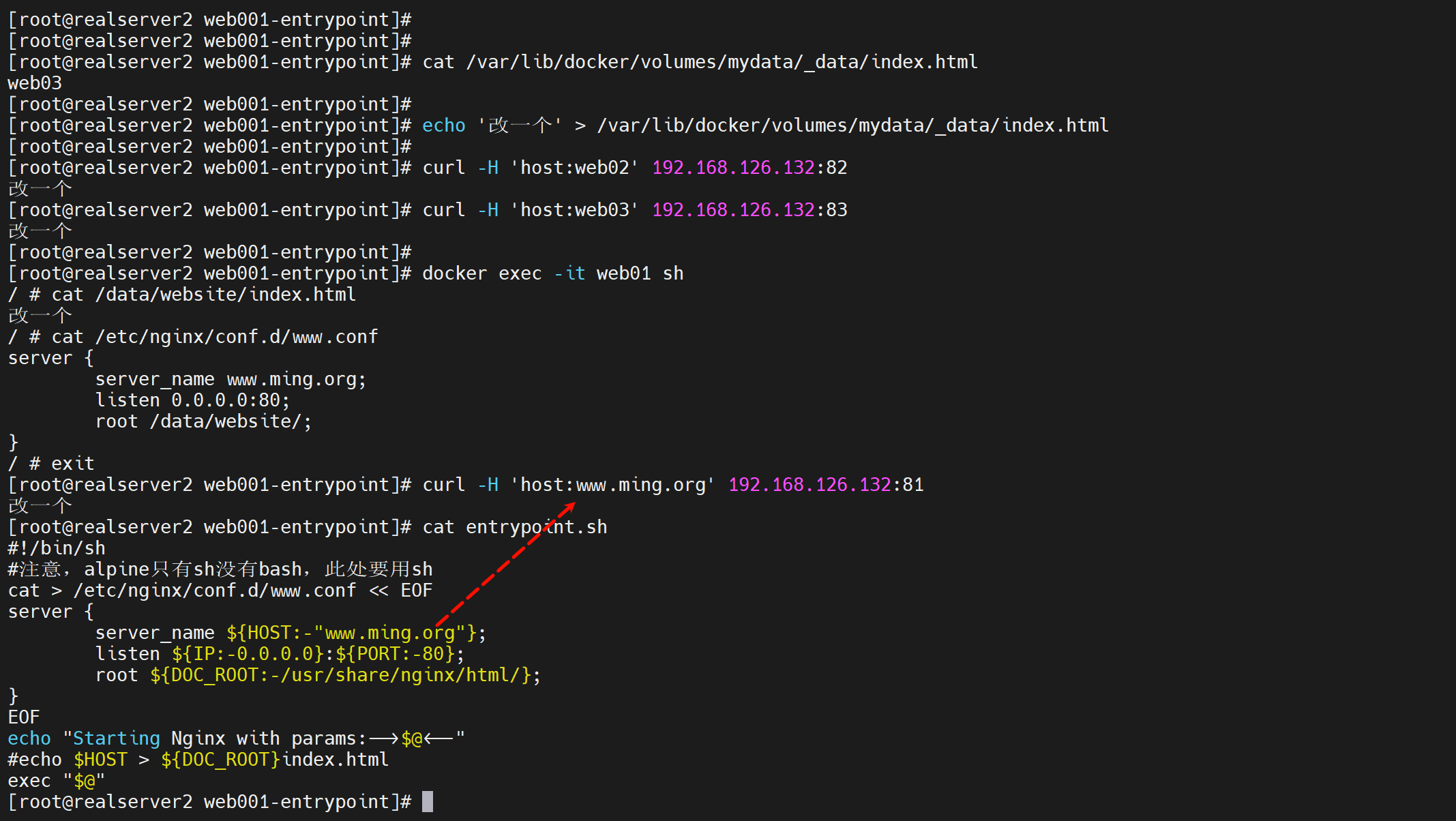The image size is (1456, 821).
Task: Click IP 192.168.126.132 in port 83 curl
Action: point(733,210)
